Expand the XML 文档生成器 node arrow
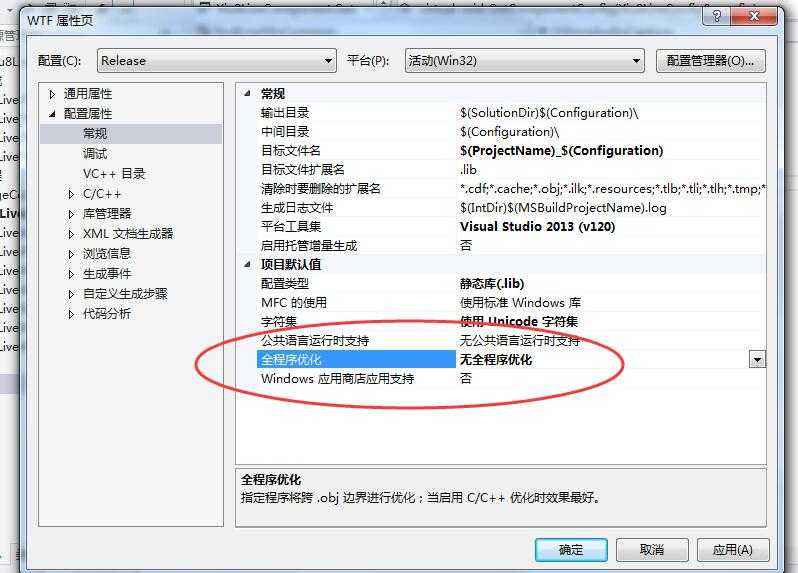This screenshot has height=573, width=798. tap(71, 234)
